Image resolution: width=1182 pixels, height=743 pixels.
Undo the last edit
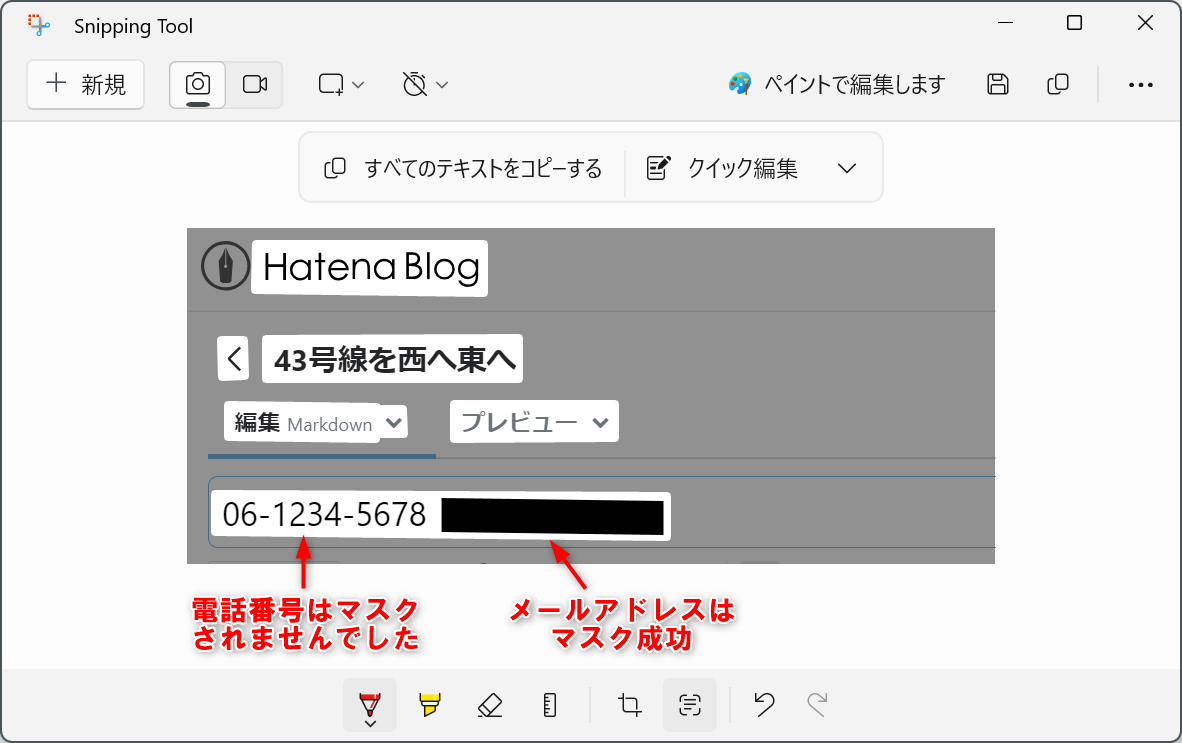point(764,705)
